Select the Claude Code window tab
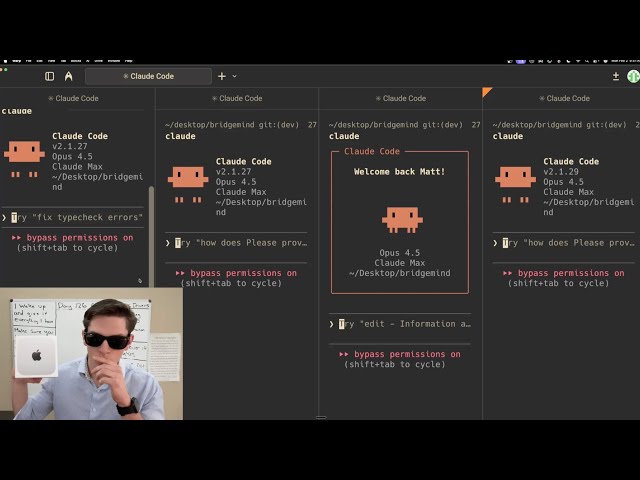 coord(149,76)
